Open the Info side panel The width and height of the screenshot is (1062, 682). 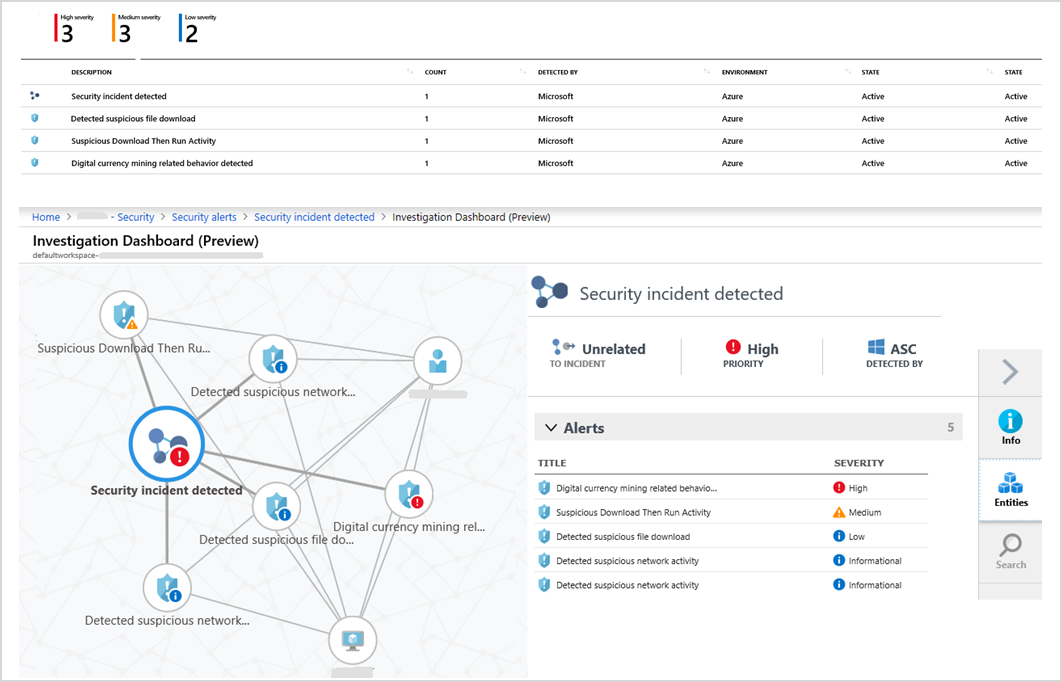[1010, 428]
